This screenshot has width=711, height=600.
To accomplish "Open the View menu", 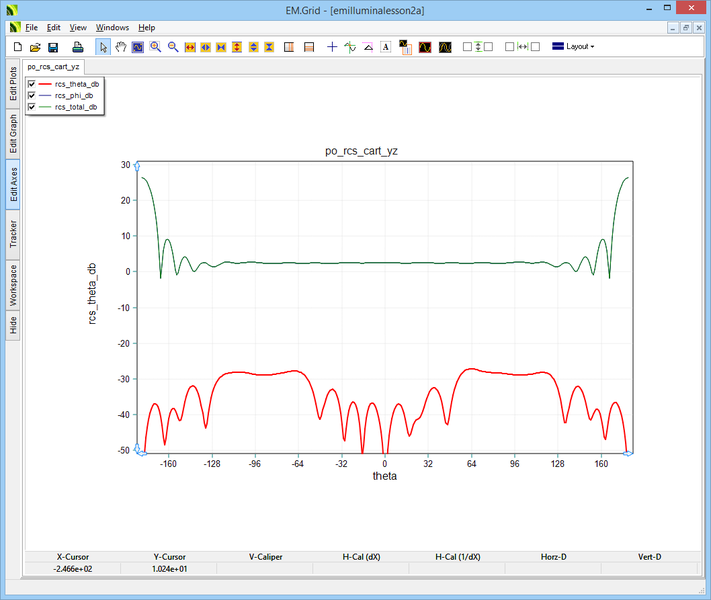I will pyautogui.click(x=78, y=28).
